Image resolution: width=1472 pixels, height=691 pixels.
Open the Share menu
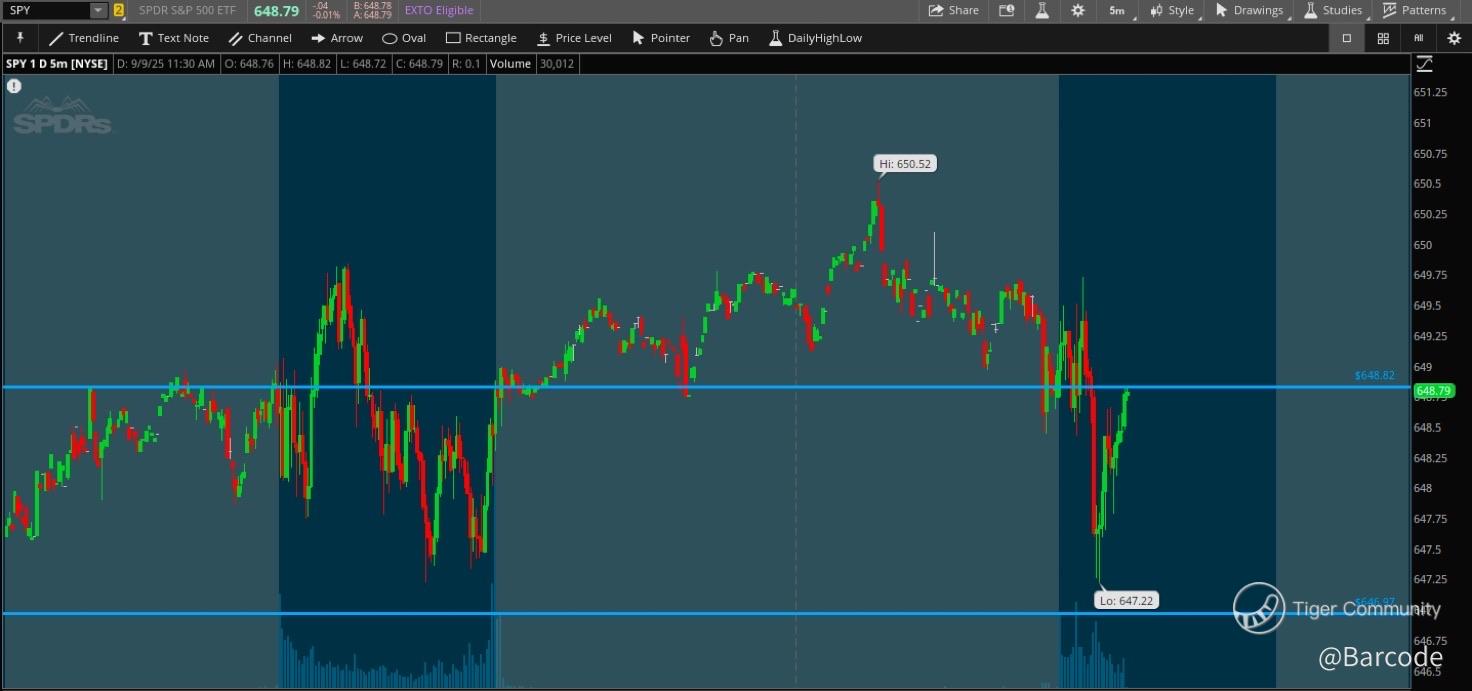[x=954, y=10]
